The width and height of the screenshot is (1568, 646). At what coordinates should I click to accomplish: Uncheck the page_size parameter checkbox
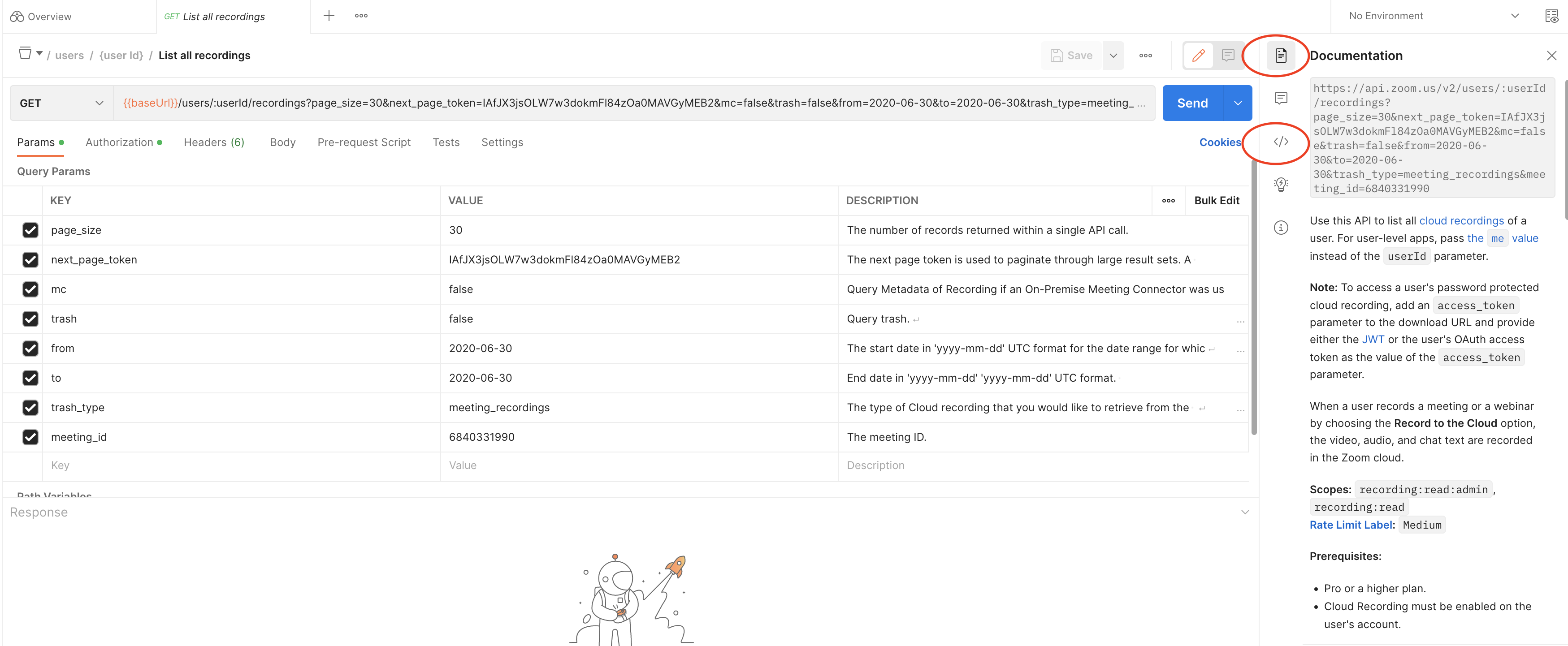click(30, 230)
